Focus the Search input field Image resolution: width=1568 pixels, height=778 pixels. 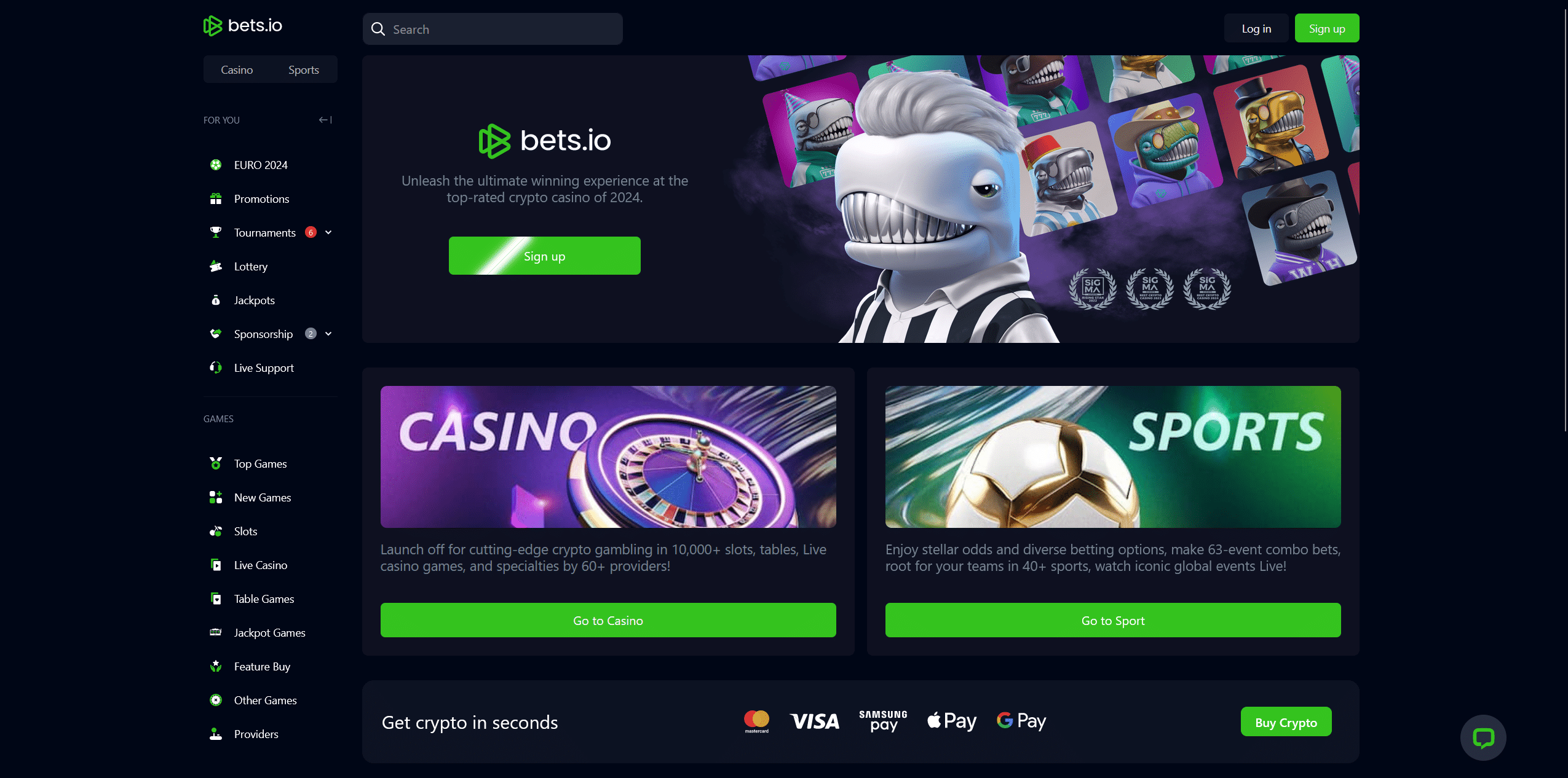point(493,29)
